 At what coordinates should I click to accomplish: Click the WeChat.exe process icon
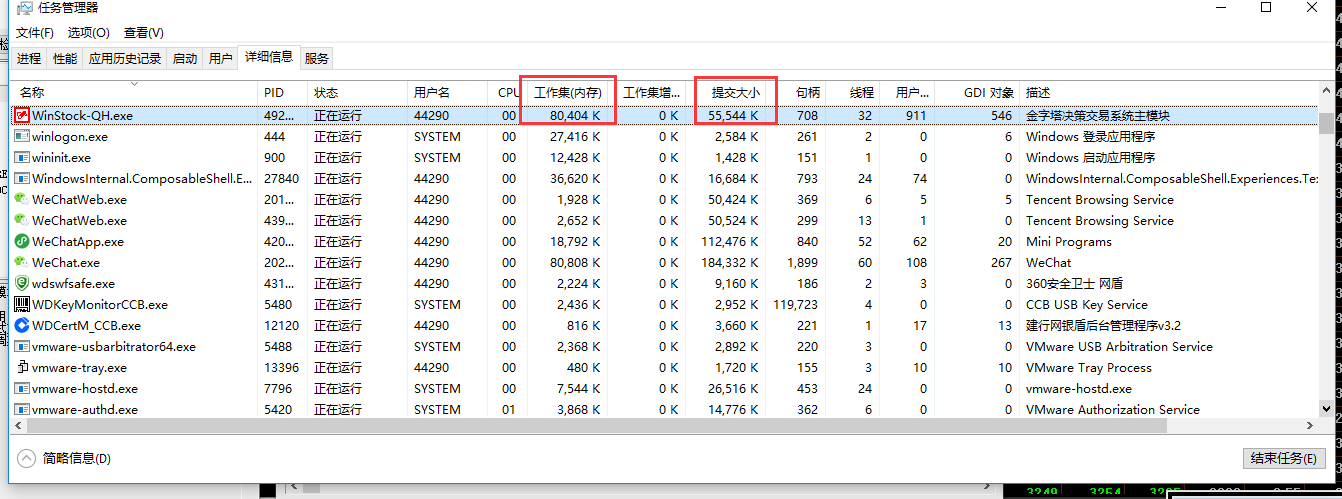22,262
